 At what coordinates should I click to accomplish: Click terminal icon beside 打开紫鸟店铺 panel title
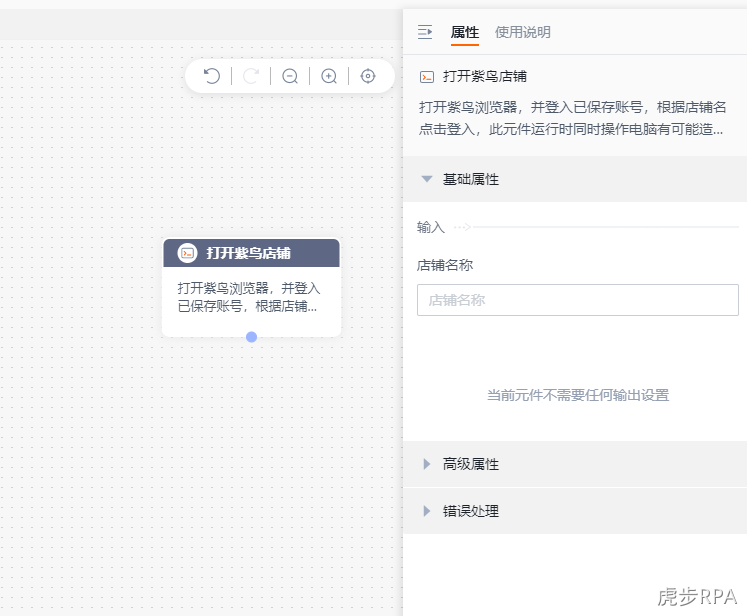[x=426, y=77]
